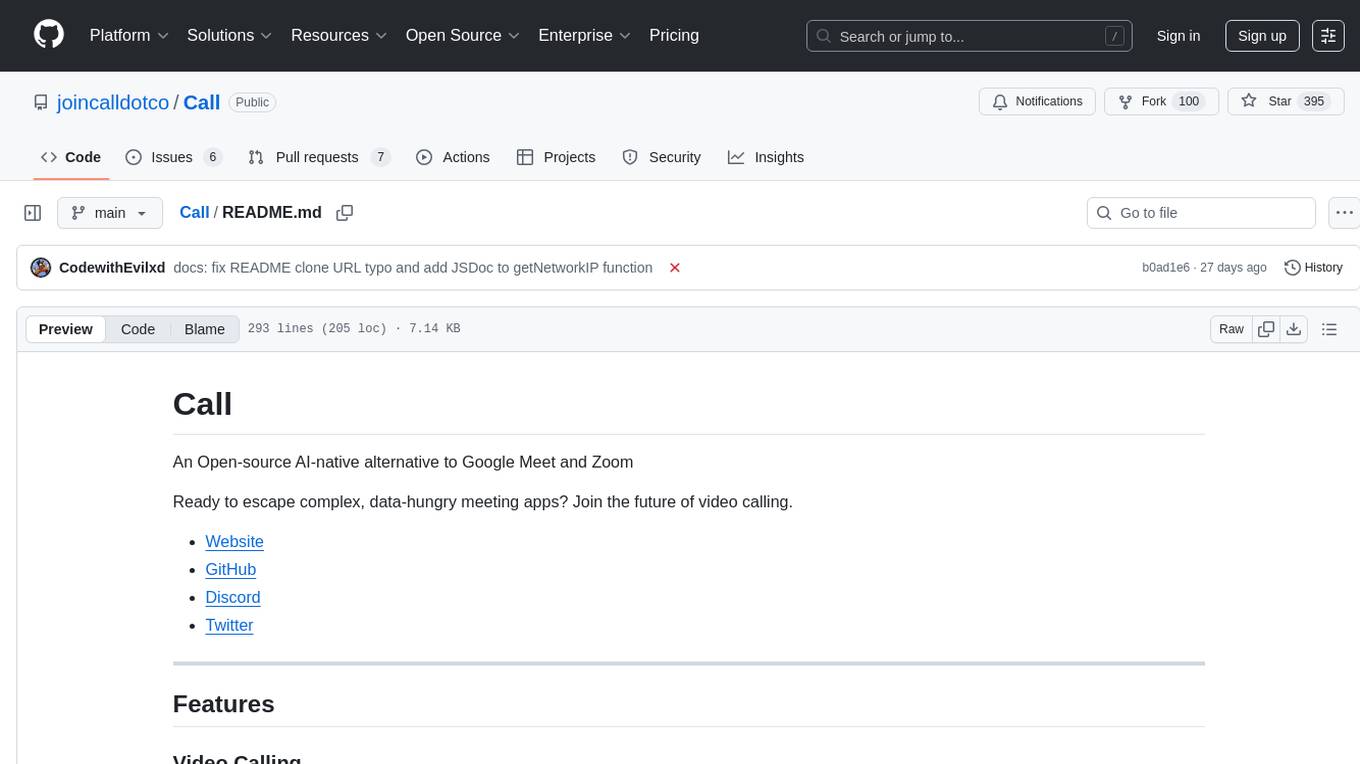Image resolution: width=1360 pixels, height=764 pixels.
Task: Open Notifications for this repository
Action: tap(1038, 102)
